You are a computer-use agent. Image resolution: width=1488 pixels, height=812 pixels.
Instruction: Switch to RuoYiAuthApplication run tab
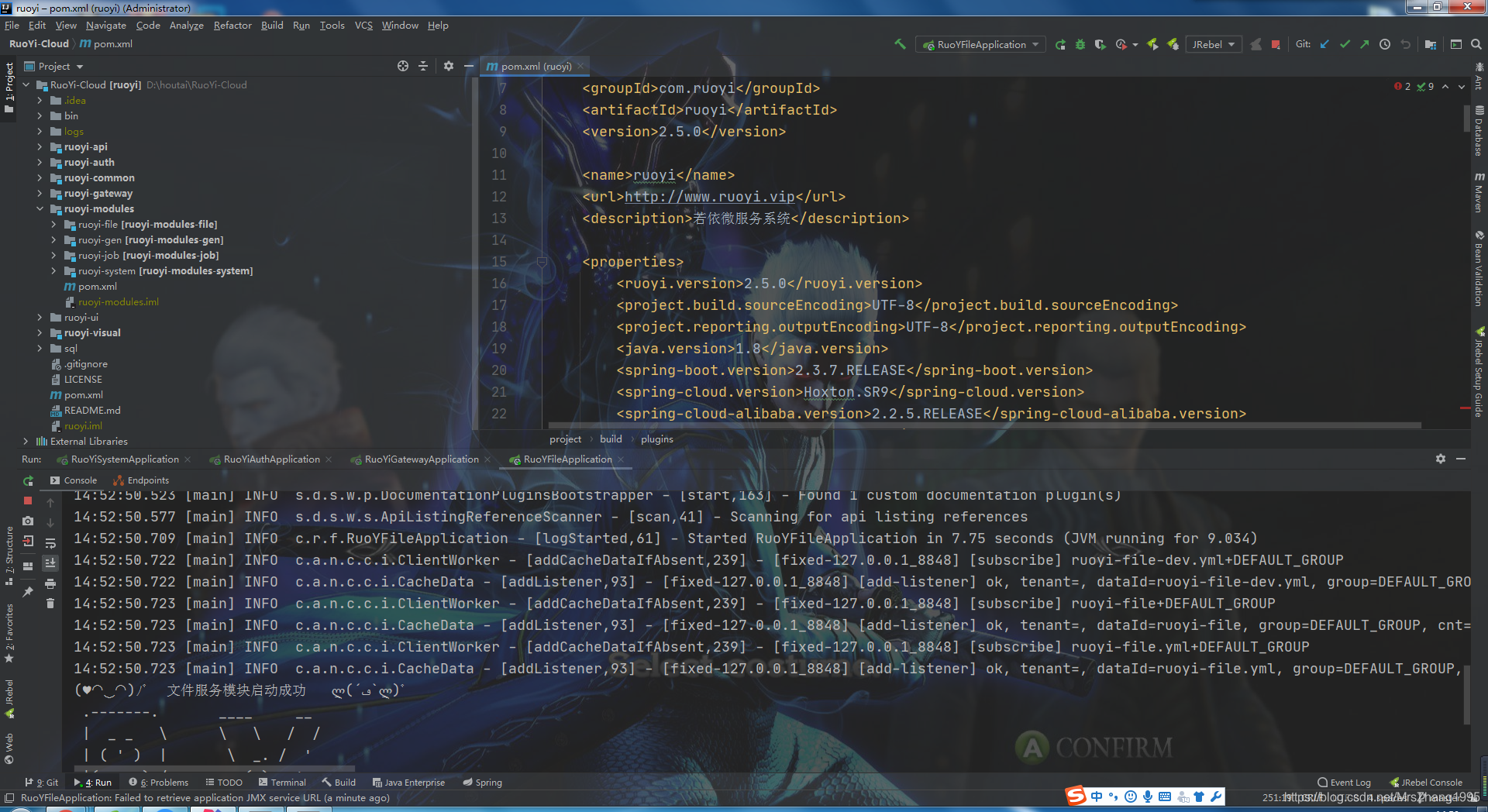(271, 459)
